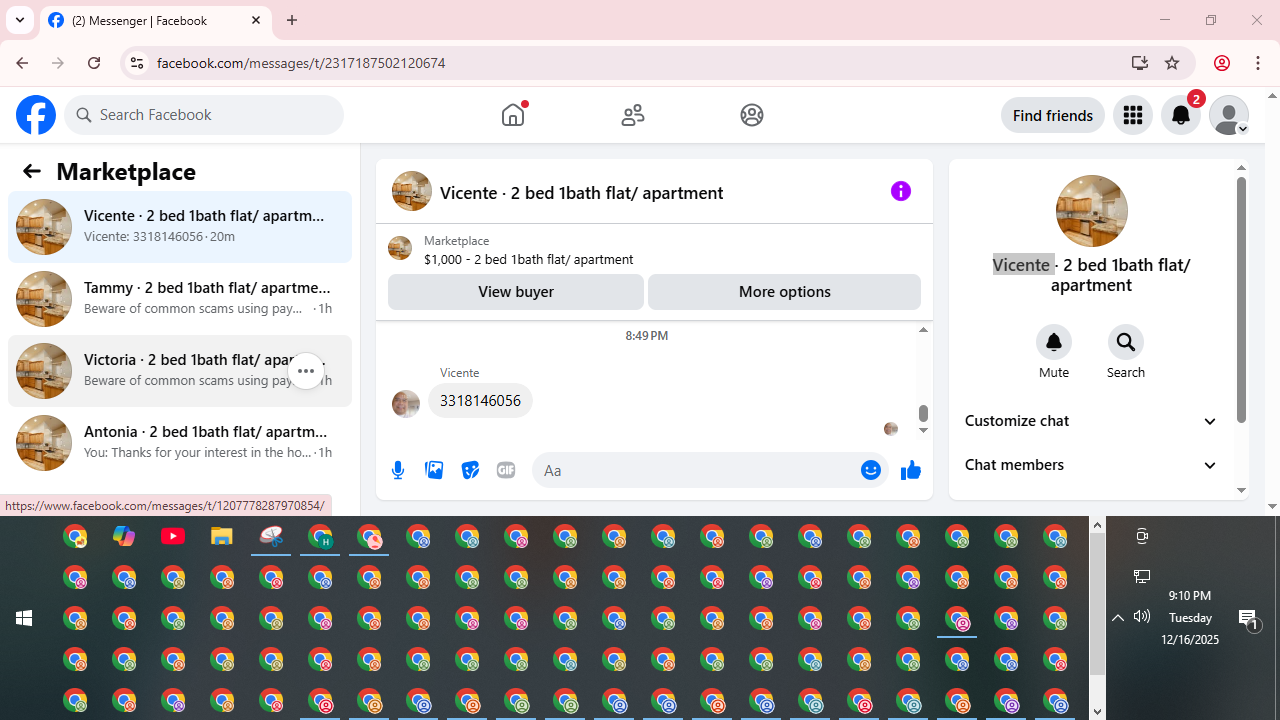Image resolution: width=1280 pixels, height=720 pixels.
Task: View site information icon beside the URL
Action: pyautogui.click(x=136, y=63)
